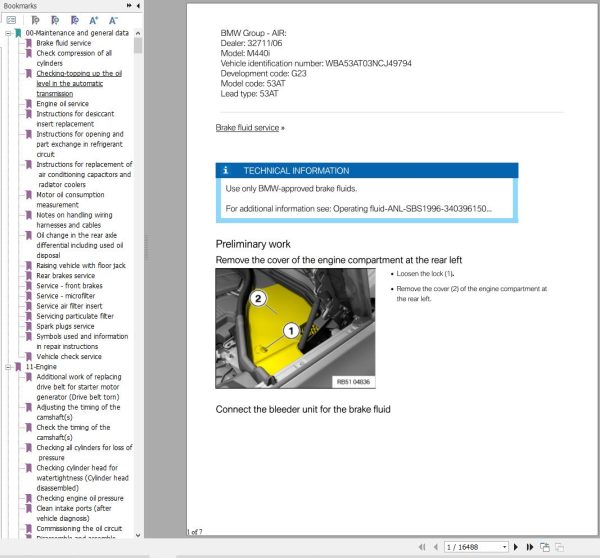Click the bookmark icon beside Vehicle check service

click(29, 356)
